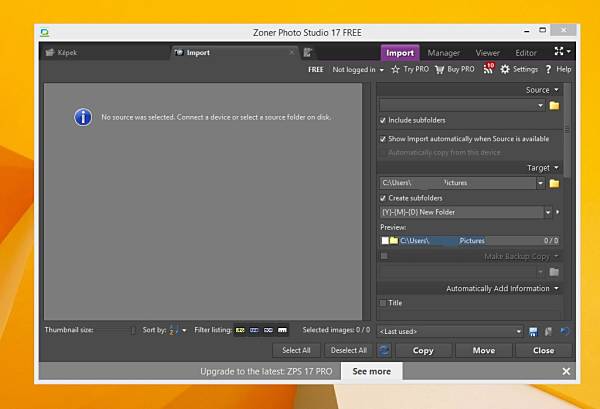Screen dimensions: 600x409
Task: Reset preset with blue undo icon
Action: [x=564, y=331]
